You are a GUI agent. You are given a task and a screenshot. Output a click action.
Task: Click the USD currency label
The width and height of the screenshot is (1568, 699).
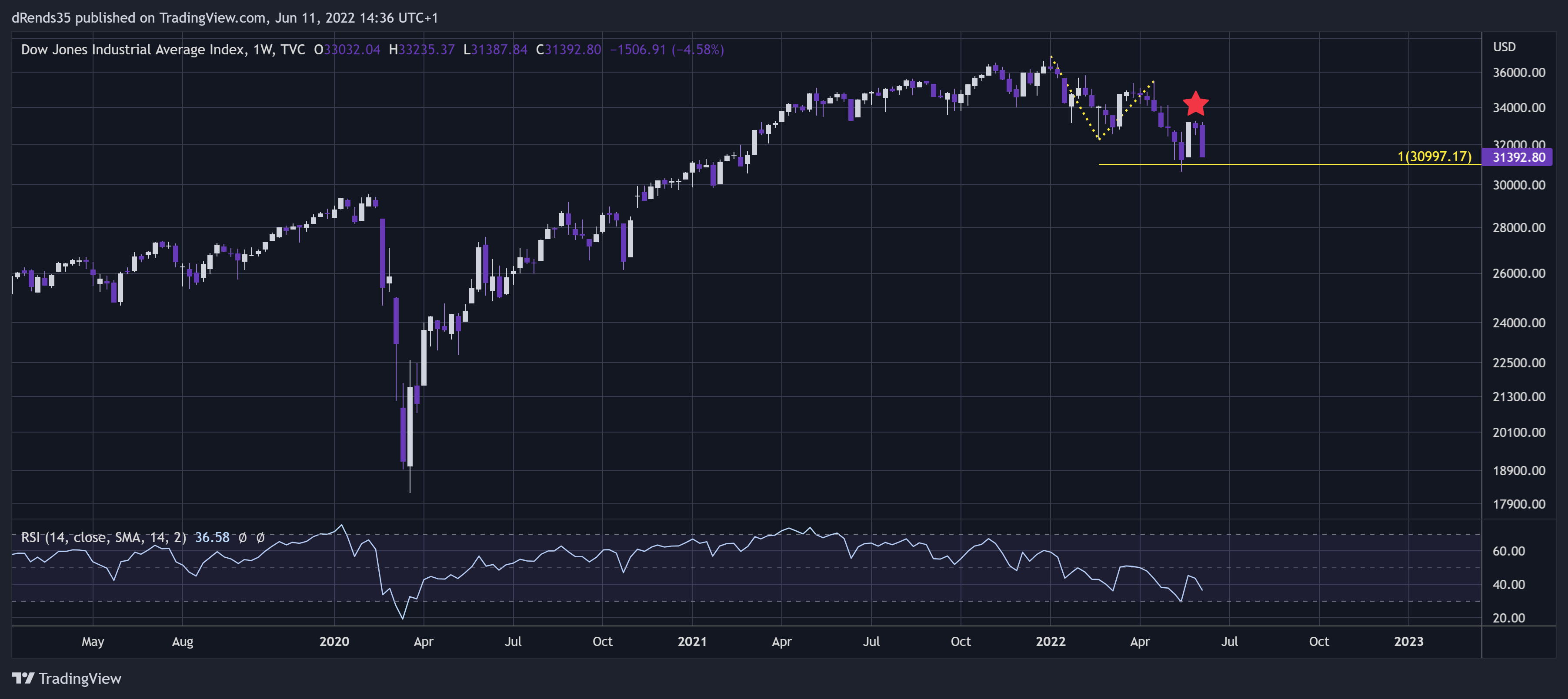tap(1504, 47)
